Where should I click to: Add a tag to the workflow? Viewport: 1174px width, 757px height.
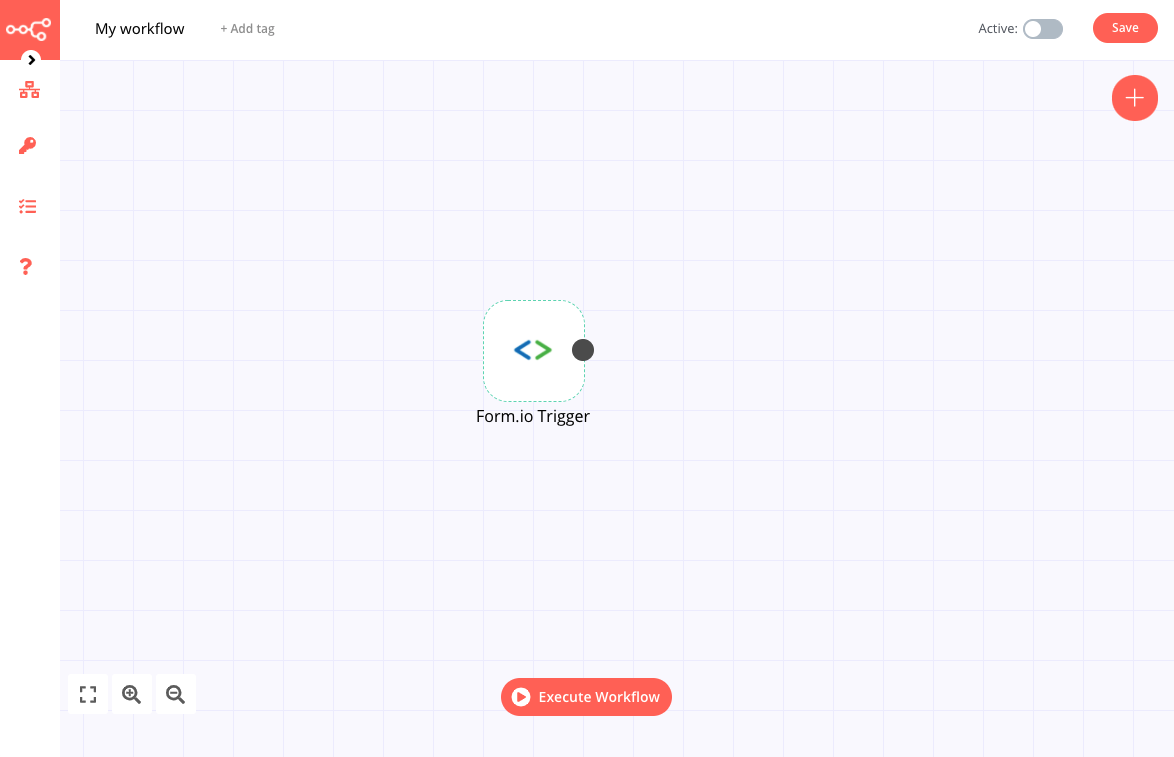pyautogui.click(x=246, y=29)
